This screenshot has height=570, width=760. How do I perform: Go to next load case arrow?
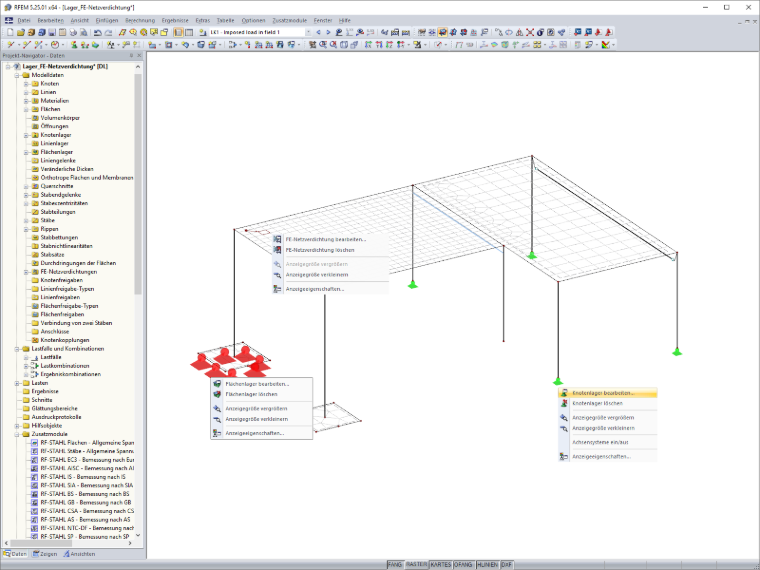click(328, 32)
